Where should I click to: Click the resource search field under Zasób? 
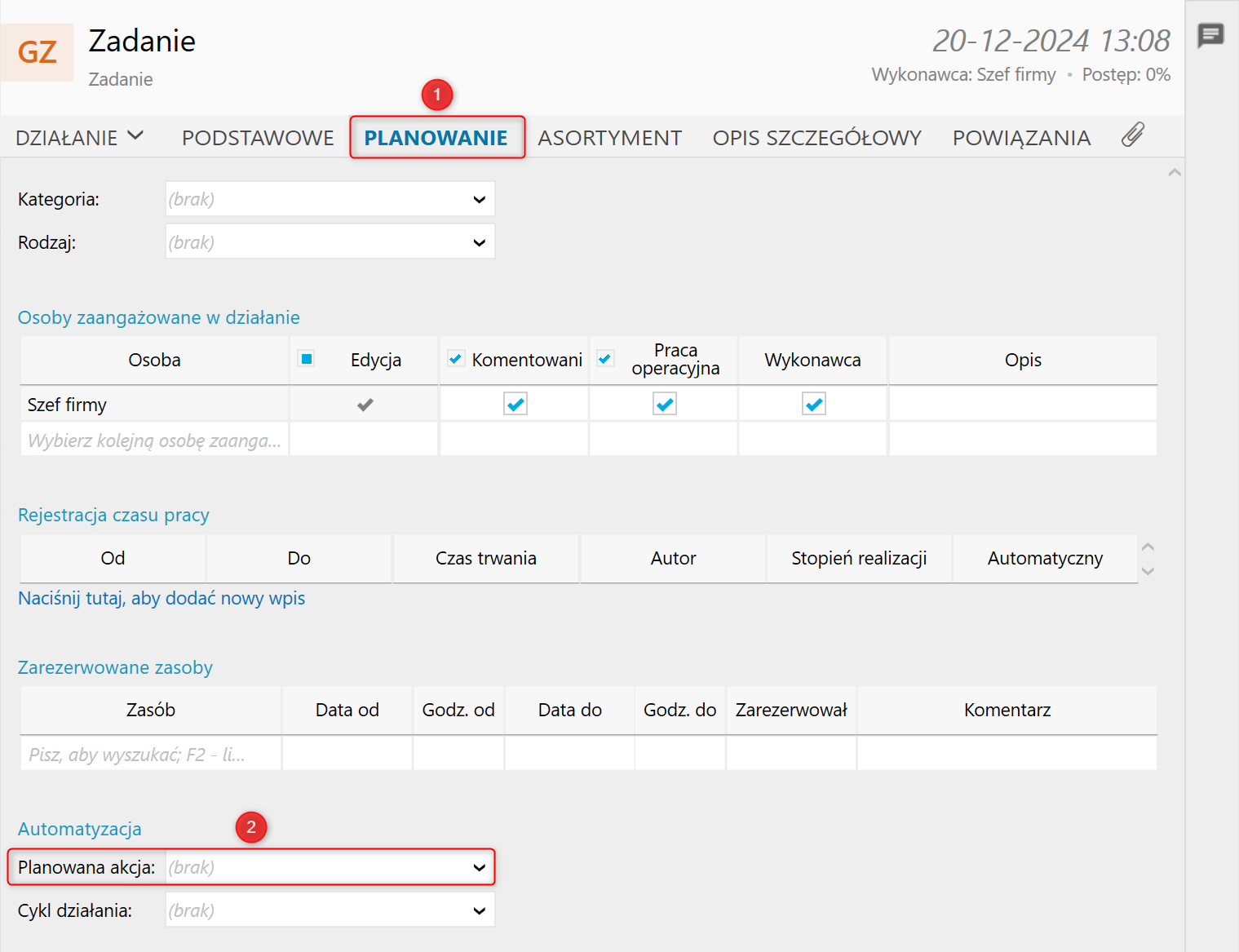click(x=151, y=755)
